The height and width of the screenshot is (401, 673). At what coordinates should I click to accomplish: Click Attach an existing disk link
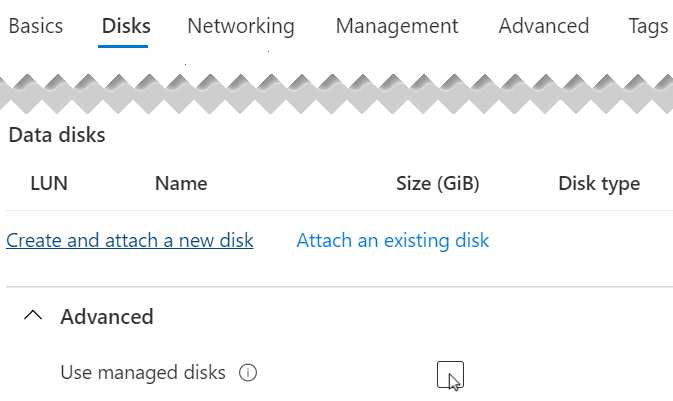[x=393, y=240]
